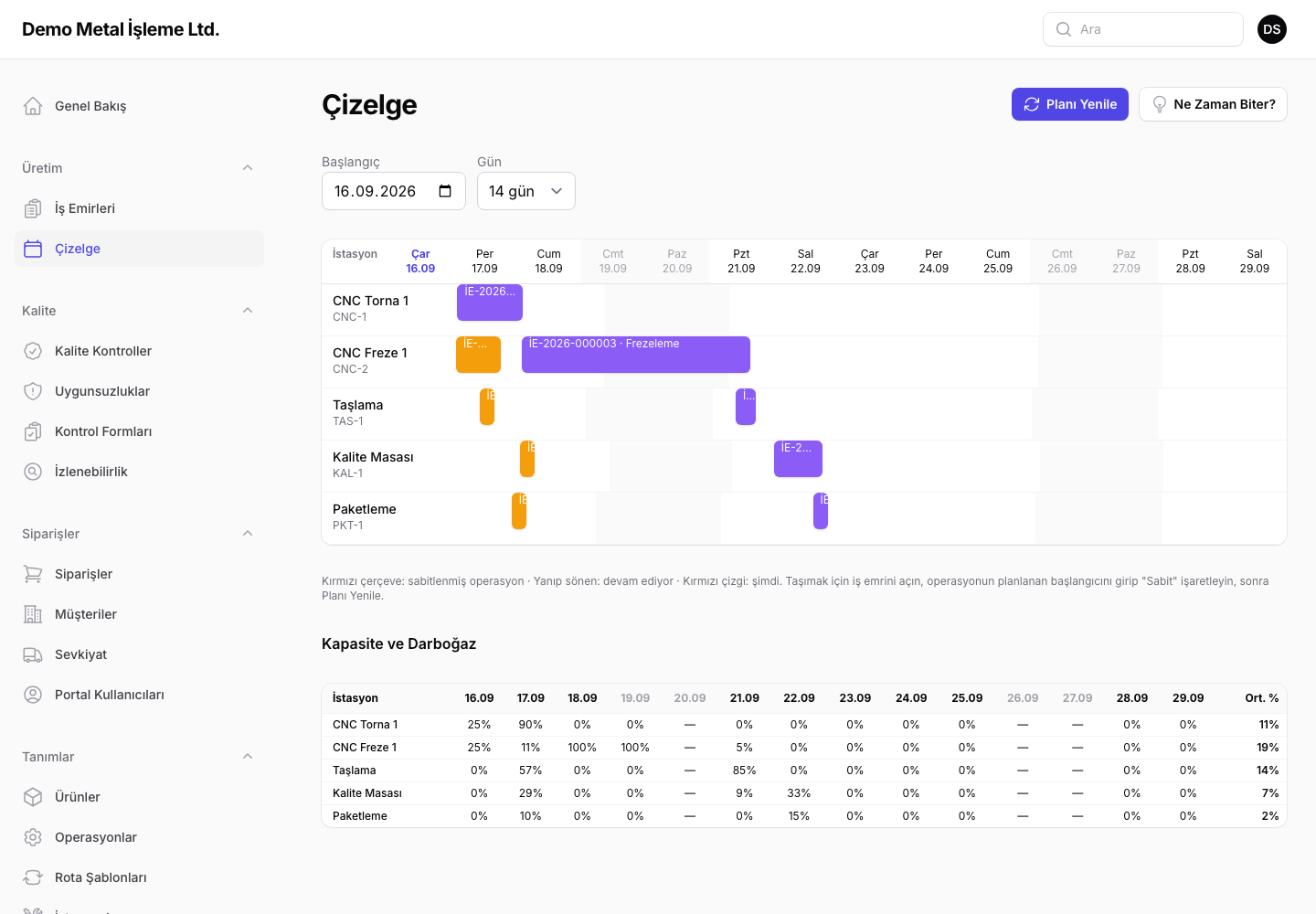Image resolution: width=1316 pixels, height=914 pixels.
Task: Open the Müşteriler menu item
Action: pos(139,614)
